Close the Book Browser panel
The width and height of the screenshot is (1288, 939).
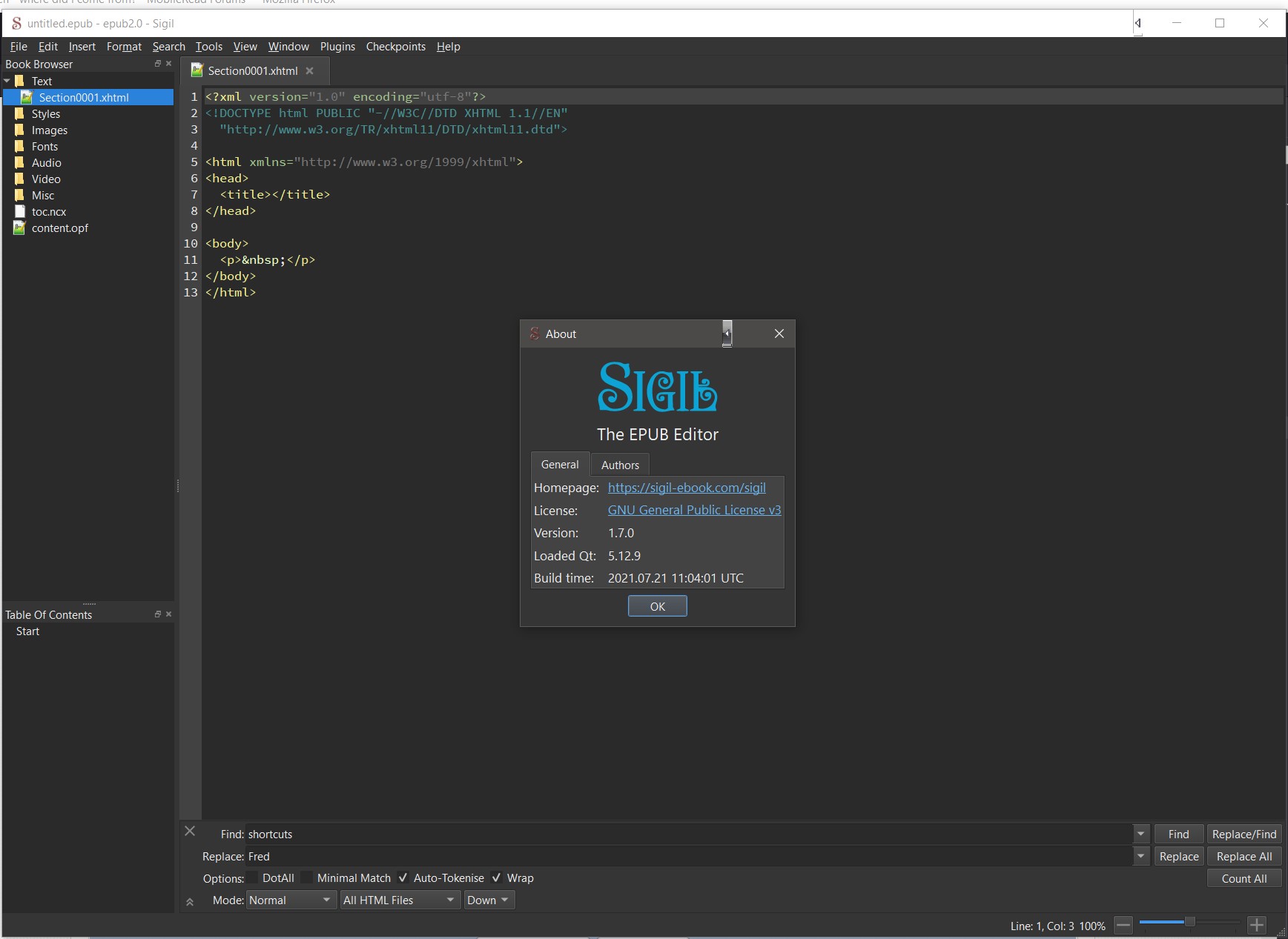169,64
